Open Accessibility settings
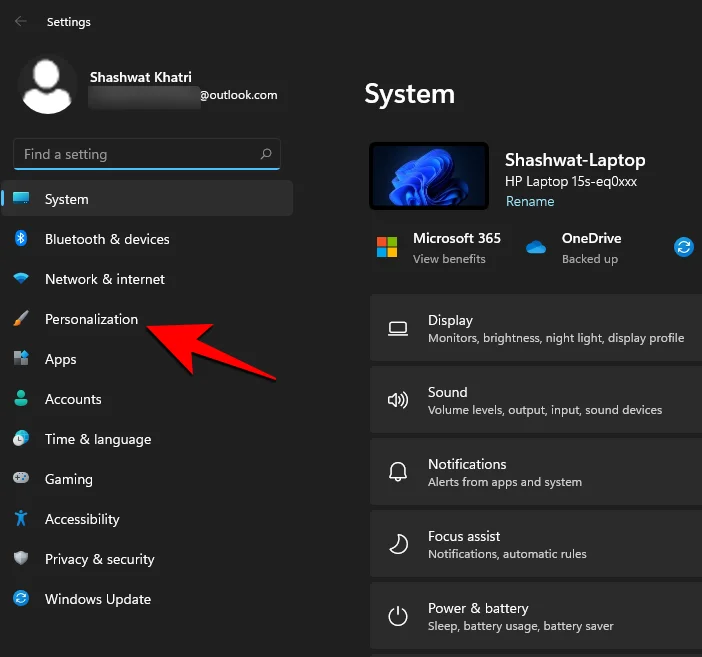Screen dimensions: 702x657 point(147,519)
